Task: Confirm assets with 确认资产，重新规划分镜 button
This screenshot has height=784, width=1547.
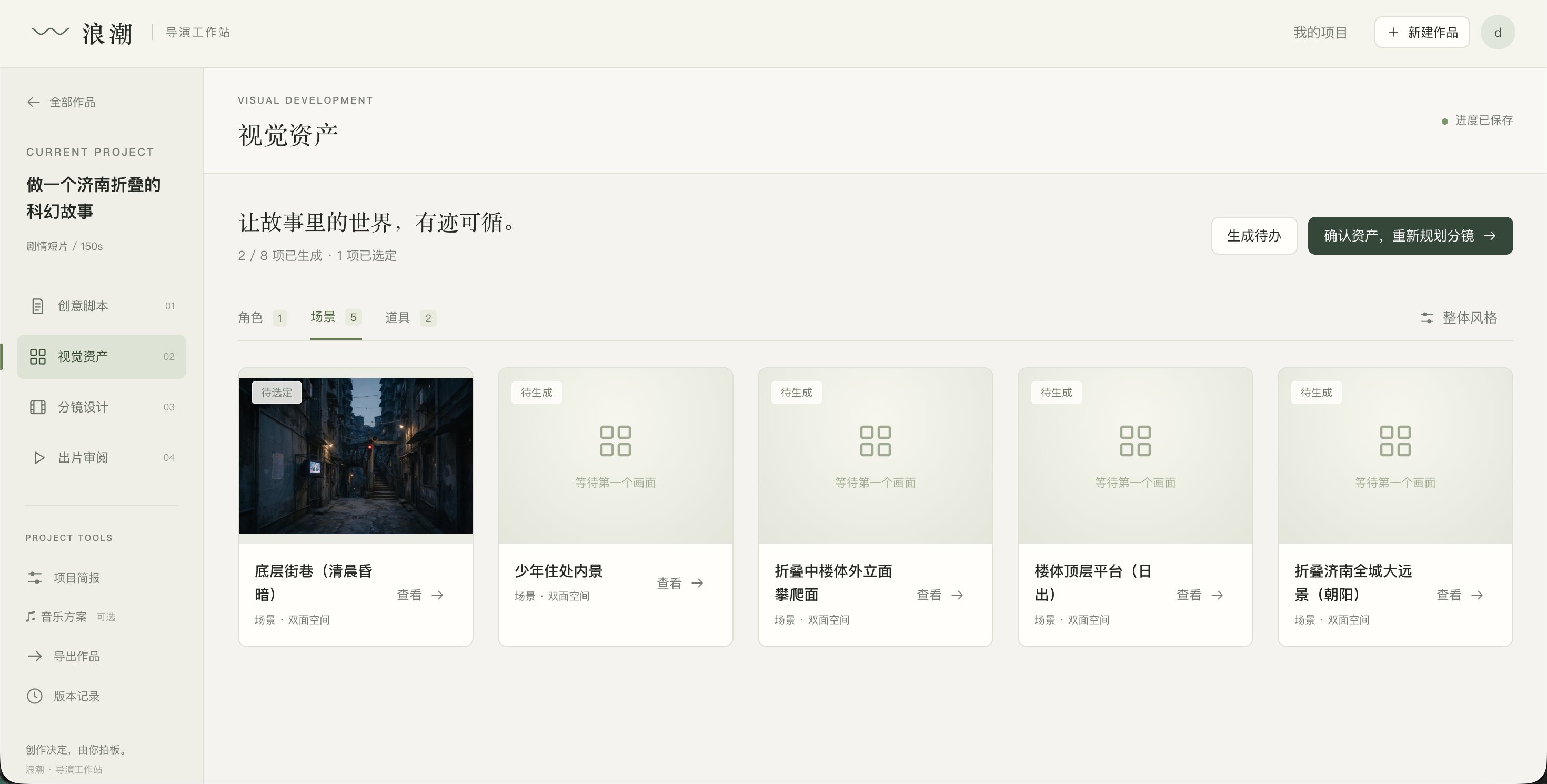Action: point(1410,235)
